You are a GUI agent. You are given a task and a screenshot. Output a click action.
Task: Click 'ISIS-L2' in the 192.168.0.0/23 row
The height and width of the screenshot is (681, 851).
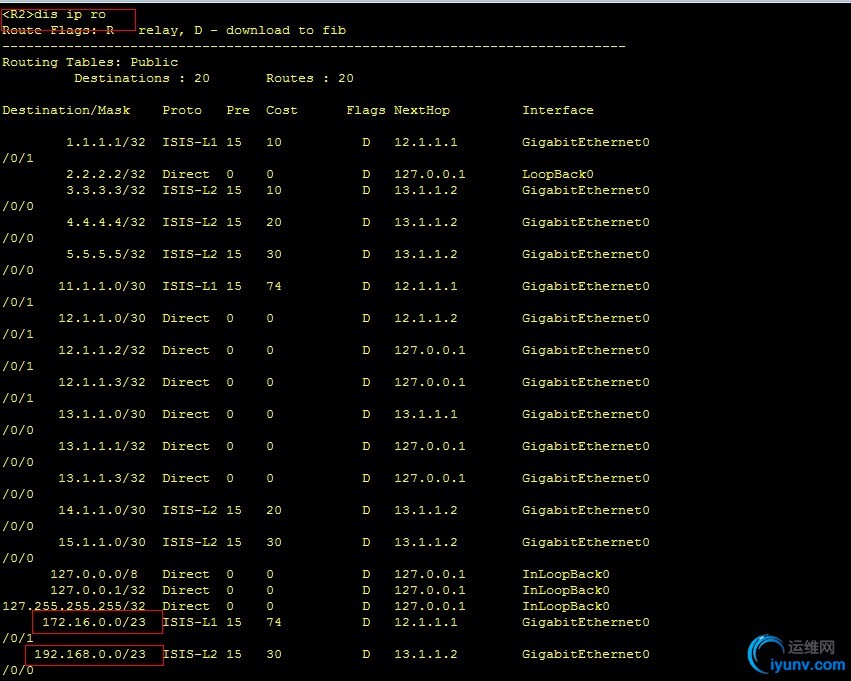[190, 654]
